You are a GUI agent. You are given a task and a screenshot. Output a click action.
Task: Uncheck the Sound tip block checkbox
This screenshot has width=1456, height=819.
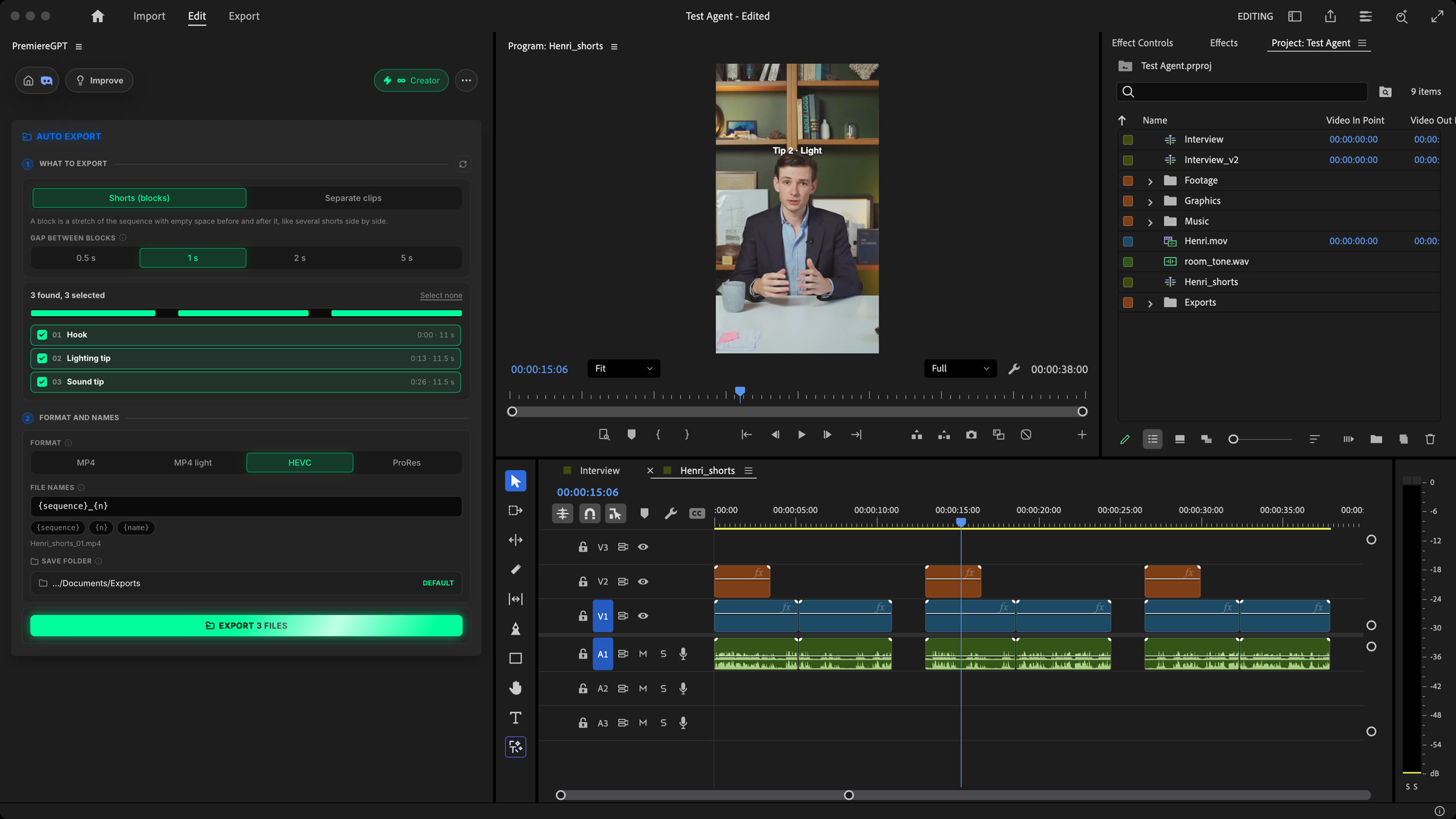pos(42,382)
